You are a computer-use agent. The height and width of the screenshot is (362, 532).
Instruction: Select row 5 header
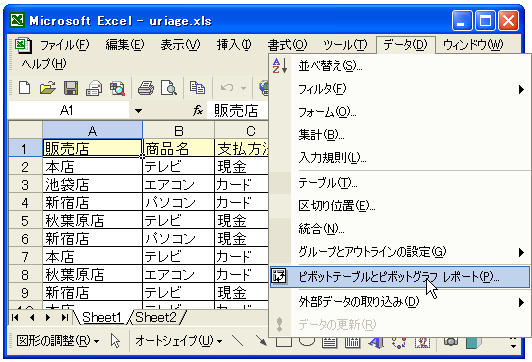pos(25,221)
